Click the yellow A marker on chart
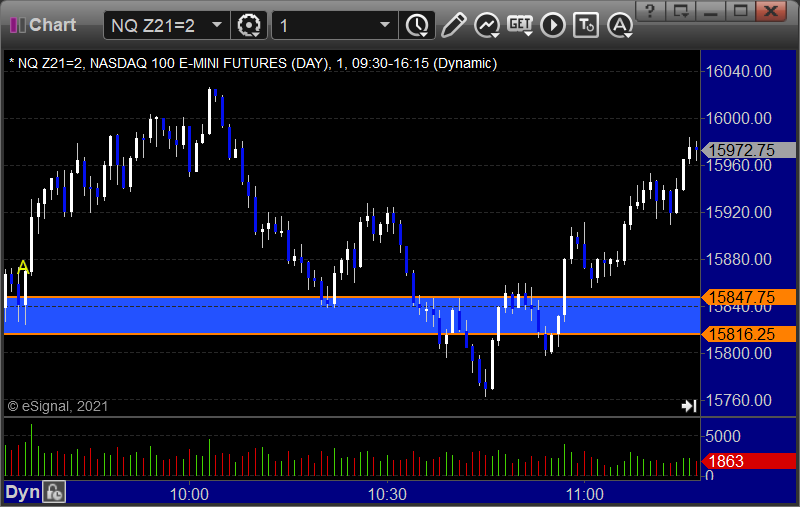The width and height of the screenshot is (800, 507). click(x=23, y=267)
